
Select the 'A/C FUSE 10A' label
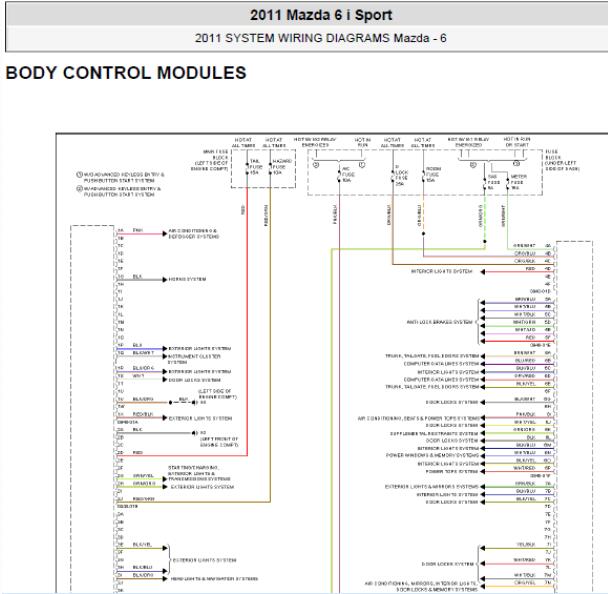tap(347, 174)
